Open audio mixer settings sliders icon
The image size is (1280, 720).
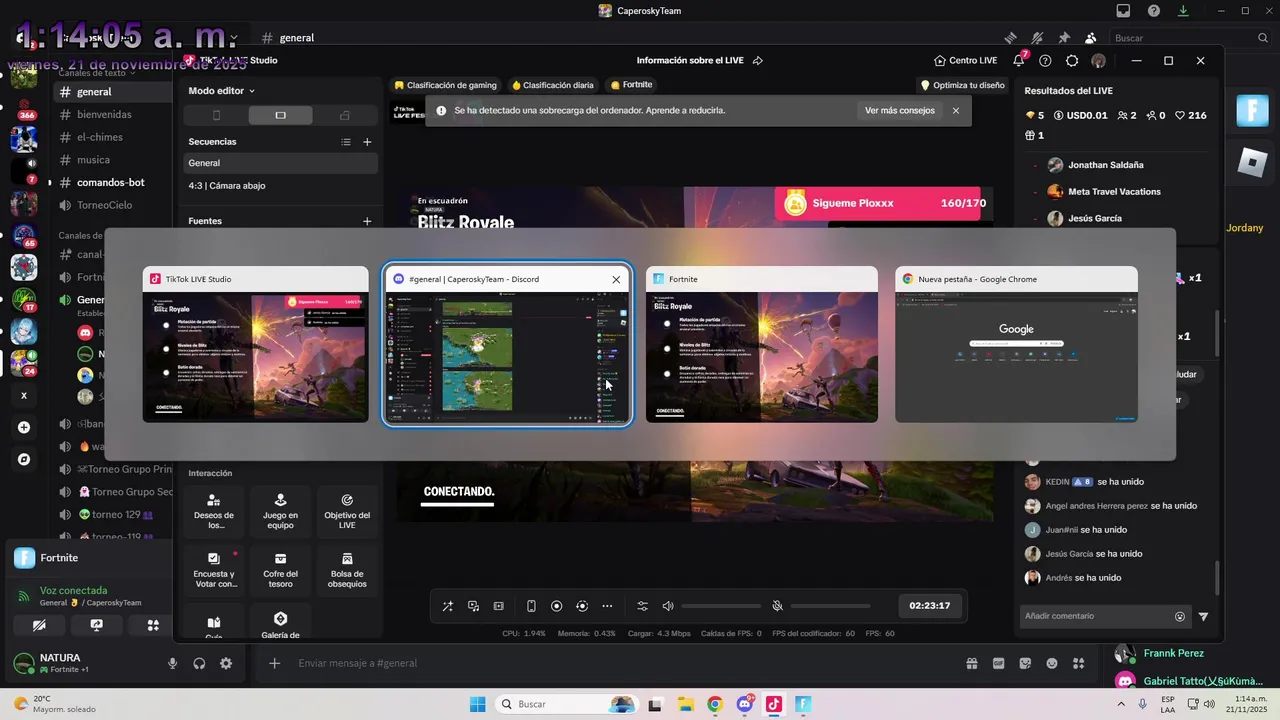642,606
